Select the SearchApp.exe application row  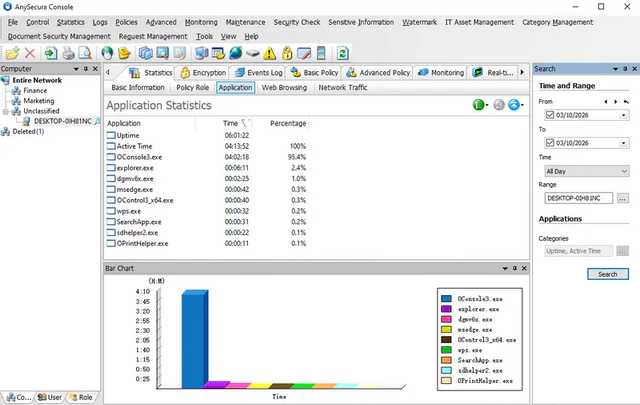point(206,222)
